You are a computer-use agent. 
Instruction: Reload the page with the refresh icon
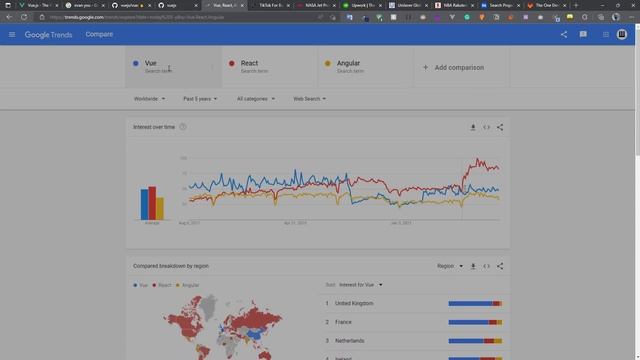24,17
